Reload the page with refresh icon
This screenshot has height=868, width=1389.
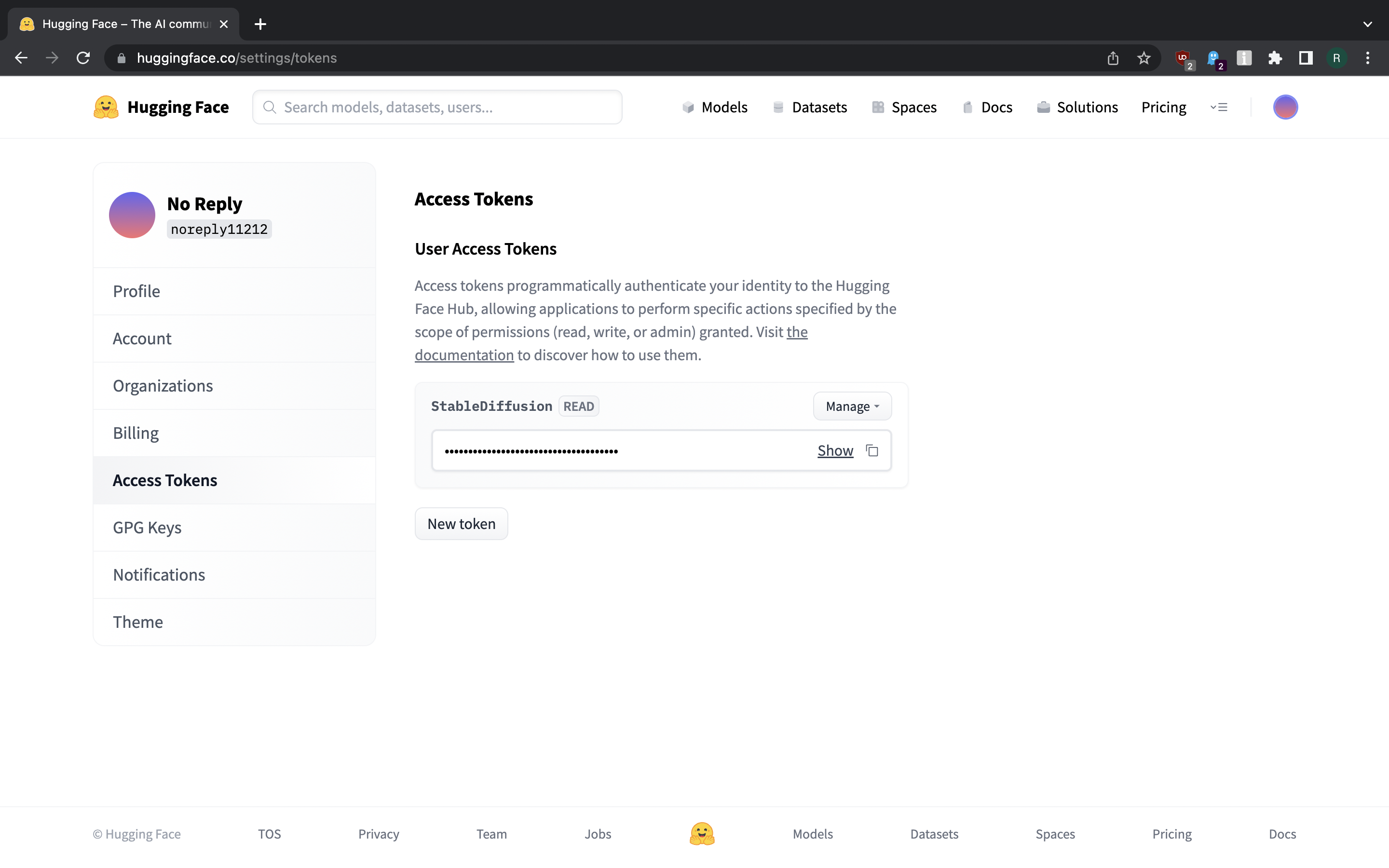pos(83,58)
